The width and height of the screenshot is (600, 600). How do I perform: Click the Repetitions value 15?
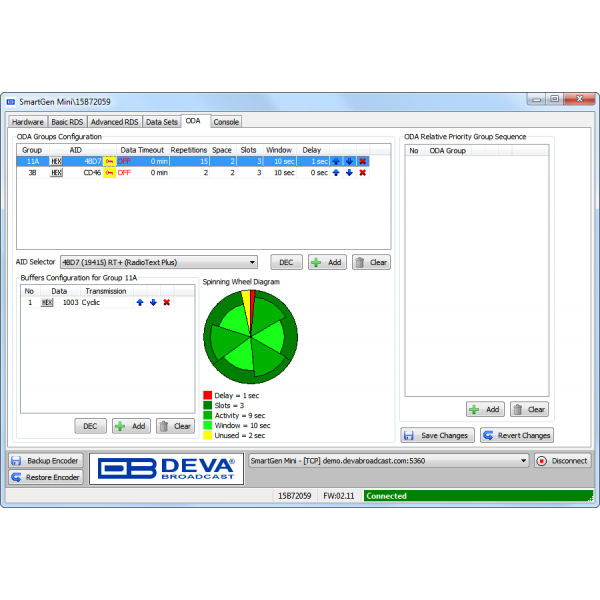tap(189, 161)
